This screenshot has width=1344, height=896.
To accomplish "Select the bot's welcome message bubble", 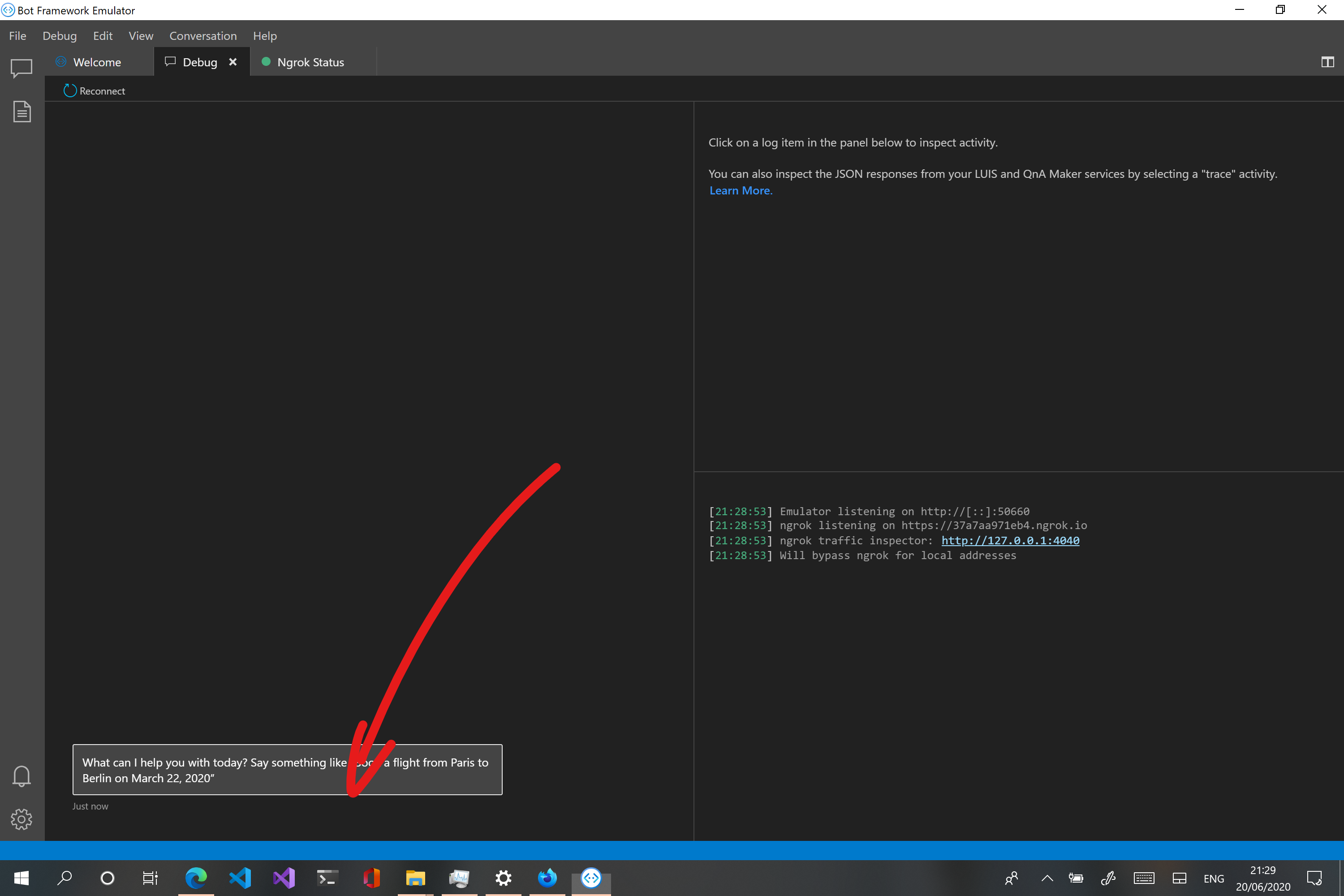I will tap(287, 770).
